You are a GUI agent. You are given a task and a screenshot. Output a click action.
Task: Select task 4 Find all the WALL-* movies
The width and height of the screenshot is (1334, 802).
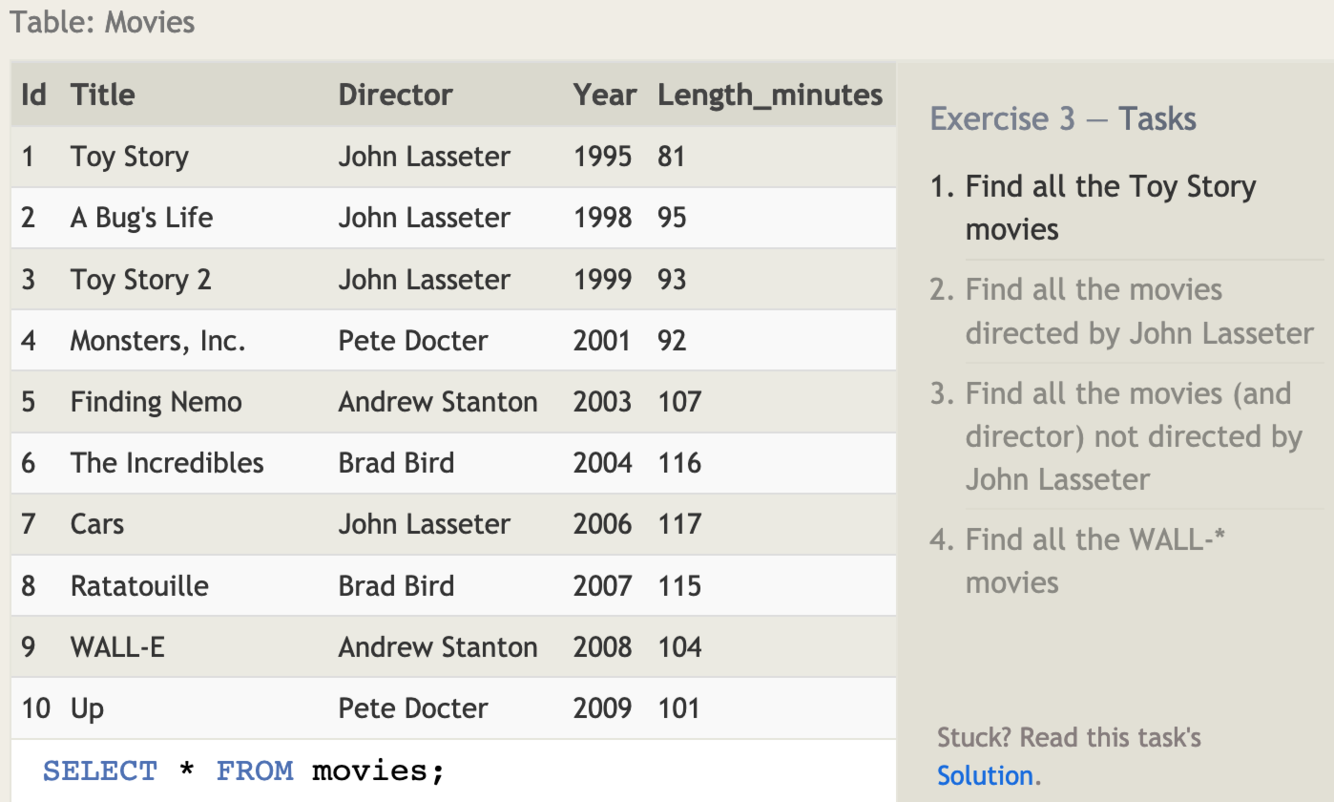[x=1079, y=561]
